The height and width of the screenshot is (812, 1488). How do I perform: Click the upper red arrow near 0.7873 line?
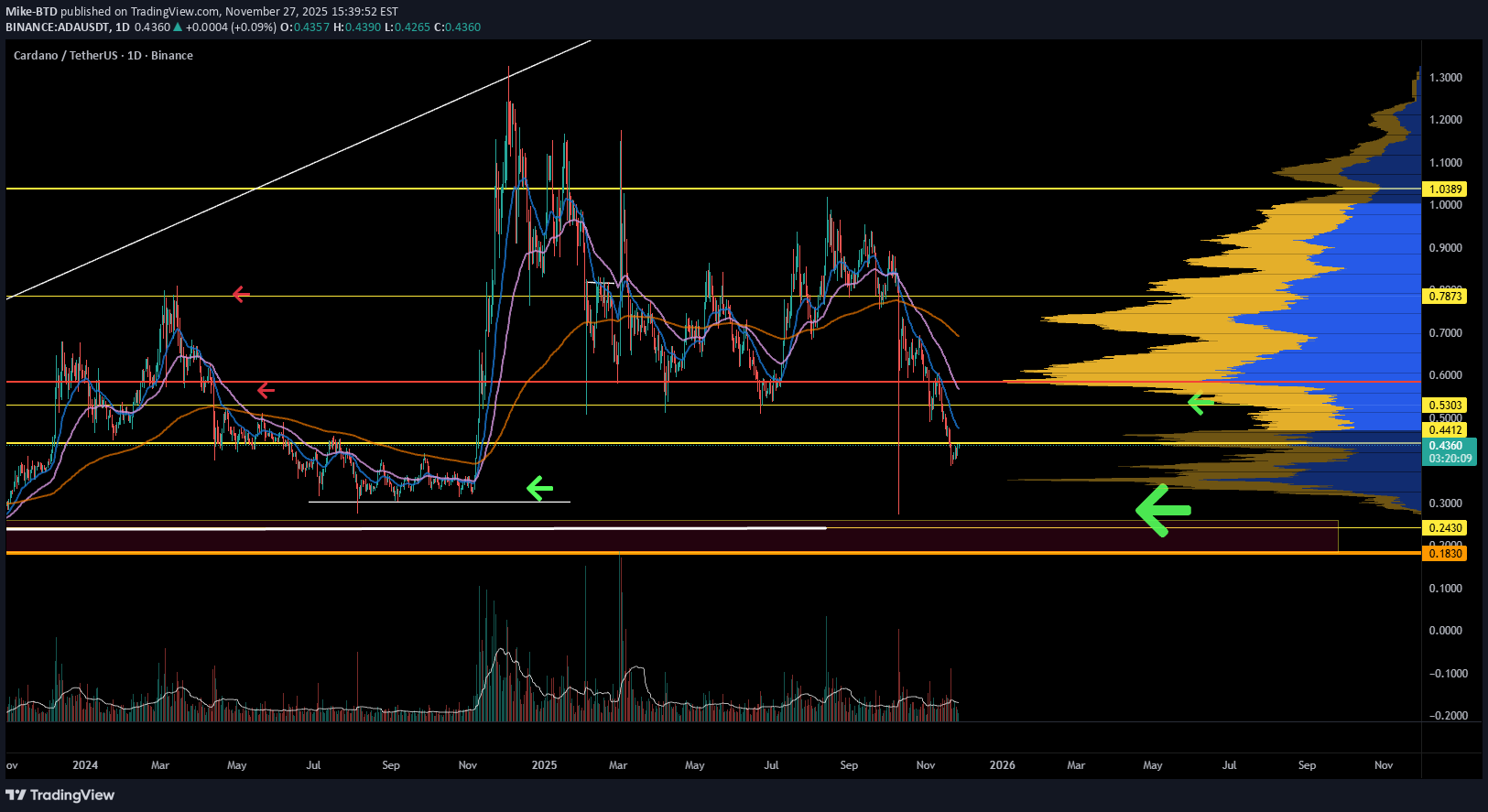(x=241, y=294)
